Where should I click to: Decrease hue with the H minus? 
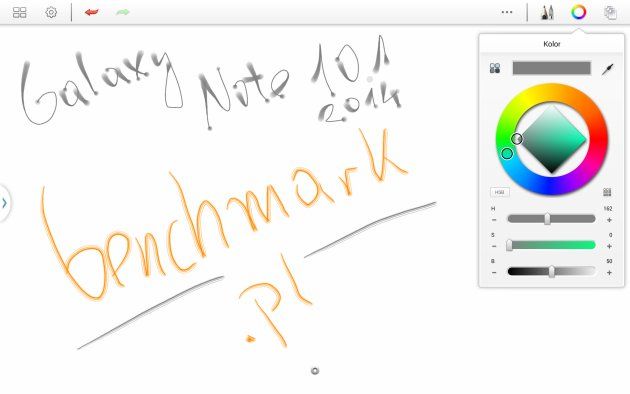tap(494, 220)
